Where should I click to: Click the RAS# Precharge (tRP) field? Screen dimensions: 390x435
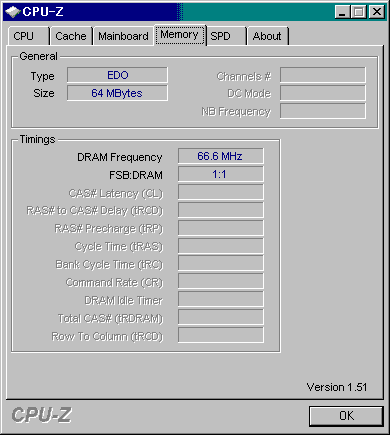pos(221,228)
